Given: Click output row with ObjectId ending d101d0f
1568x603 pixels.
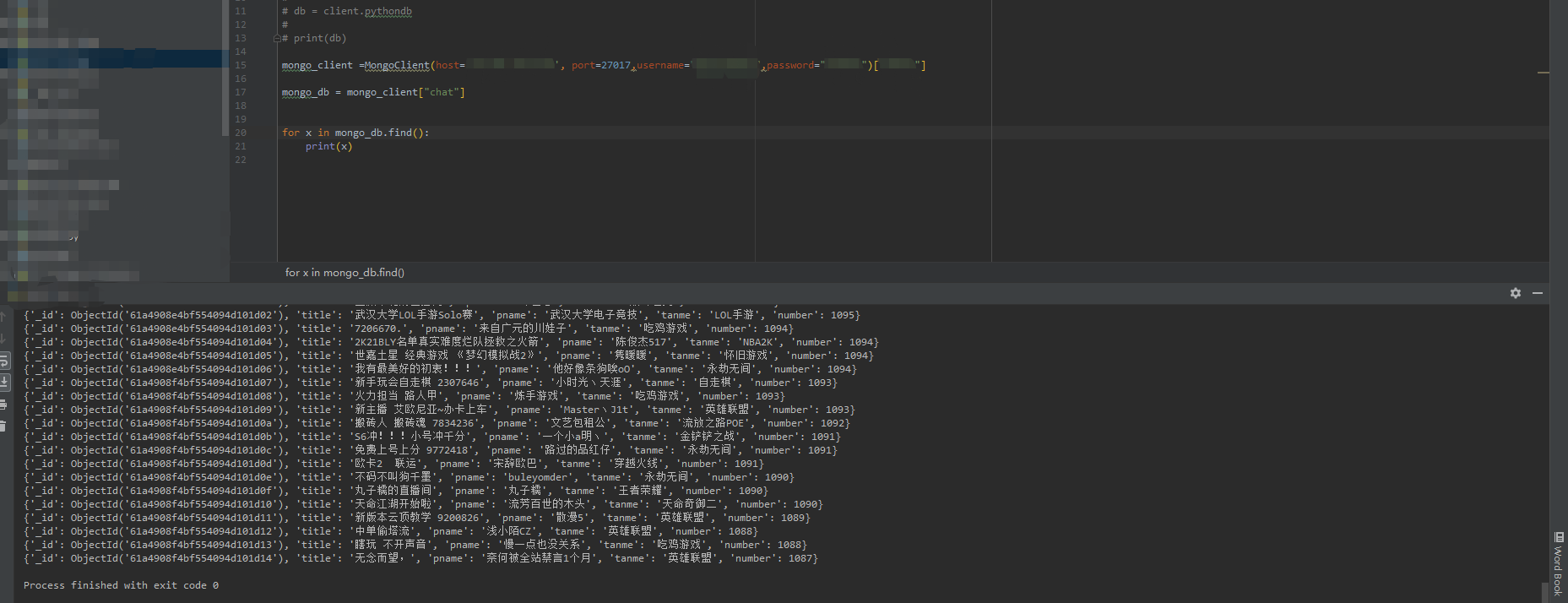Looking at the screenshot, I should pos(396,491).
